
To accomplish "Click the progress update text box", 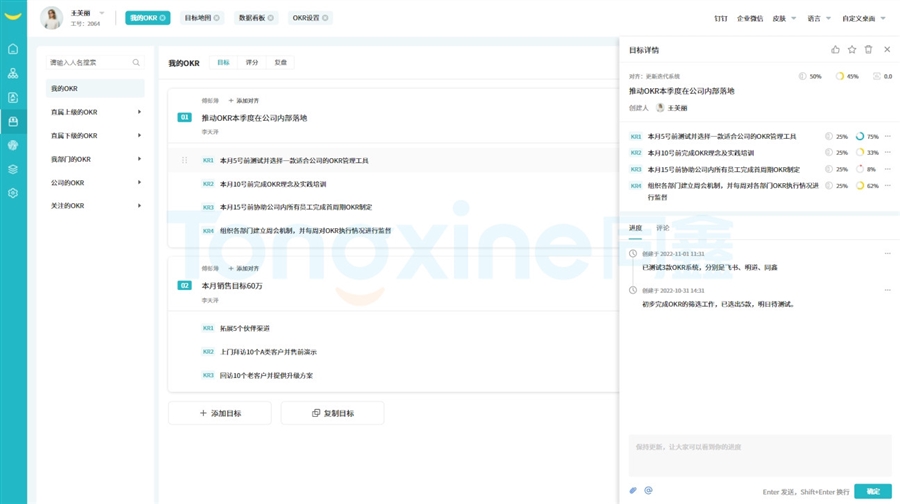I will pos(759,457).
